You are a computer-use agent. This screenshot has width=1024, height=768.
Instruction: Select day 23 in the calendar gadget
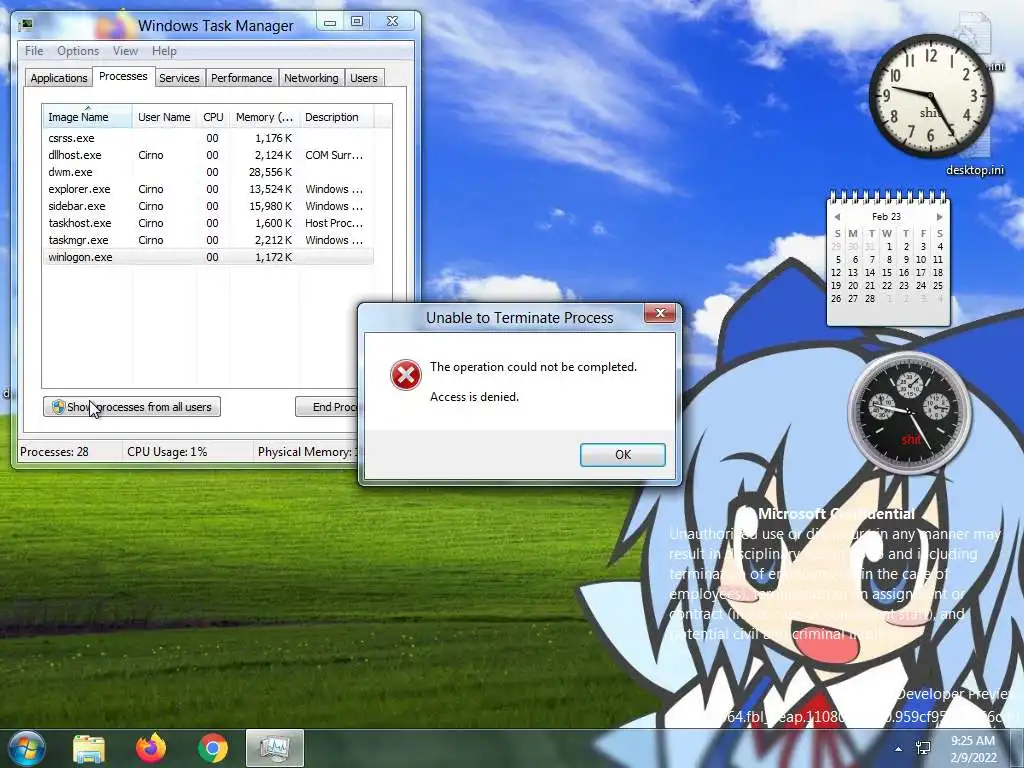click(904, 285)
